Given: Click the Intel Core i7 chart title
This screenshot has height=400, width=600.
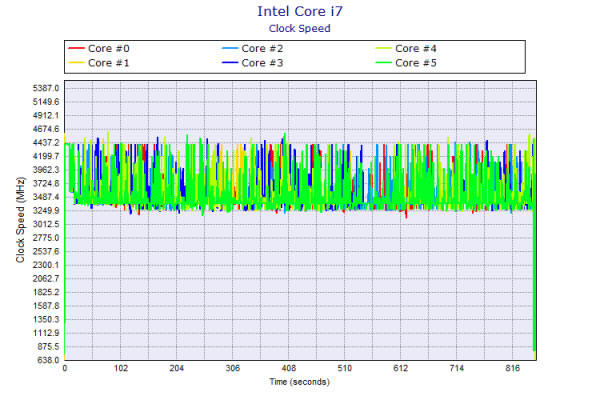Looking at the screenshot, I should [x=300, y=11].
